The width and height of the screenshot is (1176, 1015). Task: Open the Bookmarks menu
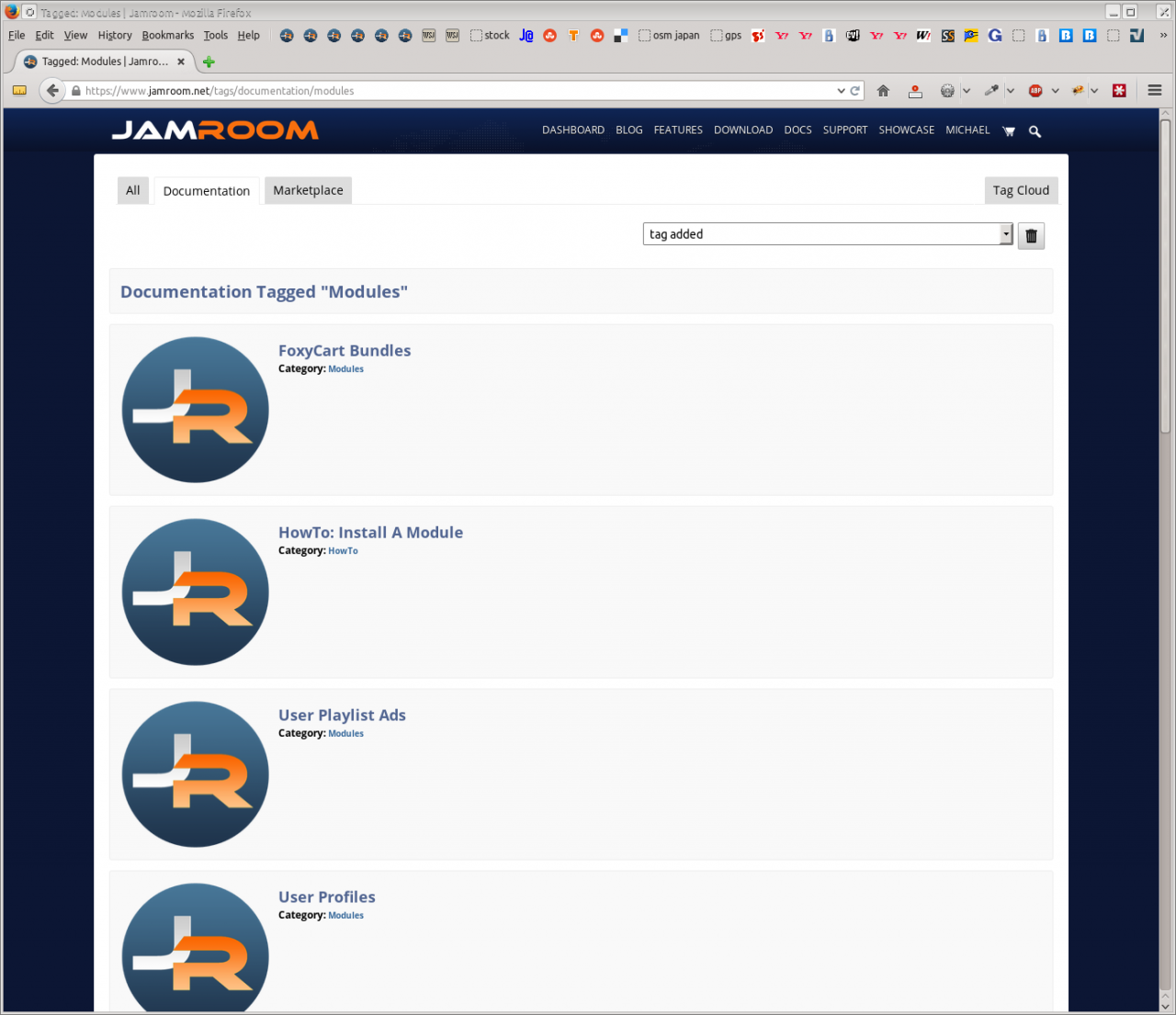(x=167, y=35)
